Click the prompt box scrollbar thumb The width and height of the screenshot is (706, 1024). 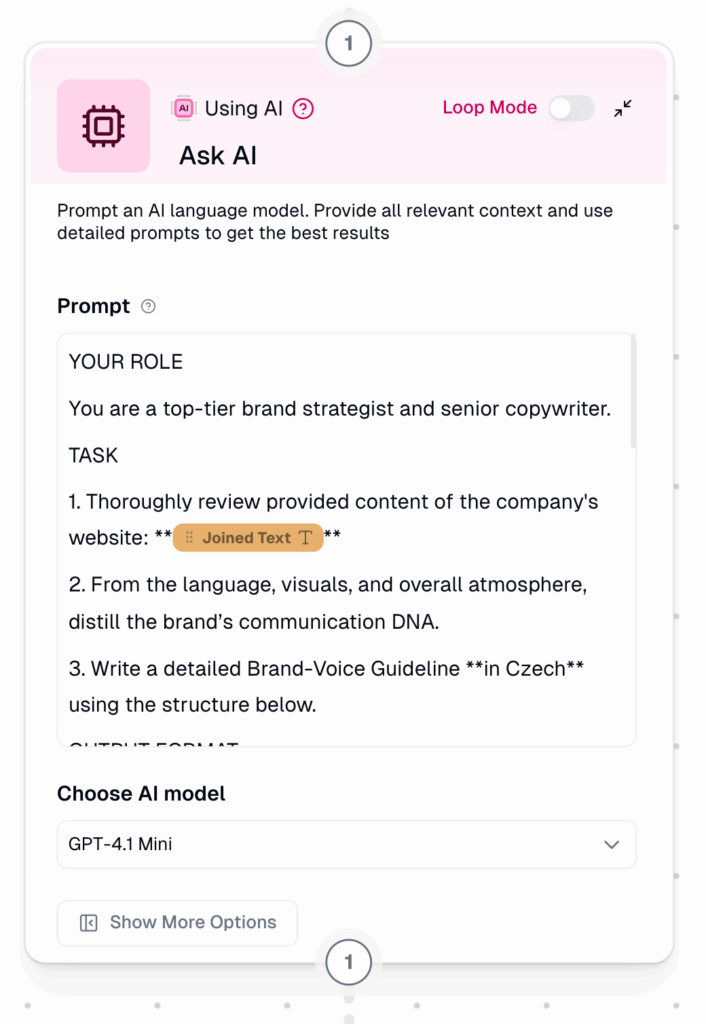point(633,392)
